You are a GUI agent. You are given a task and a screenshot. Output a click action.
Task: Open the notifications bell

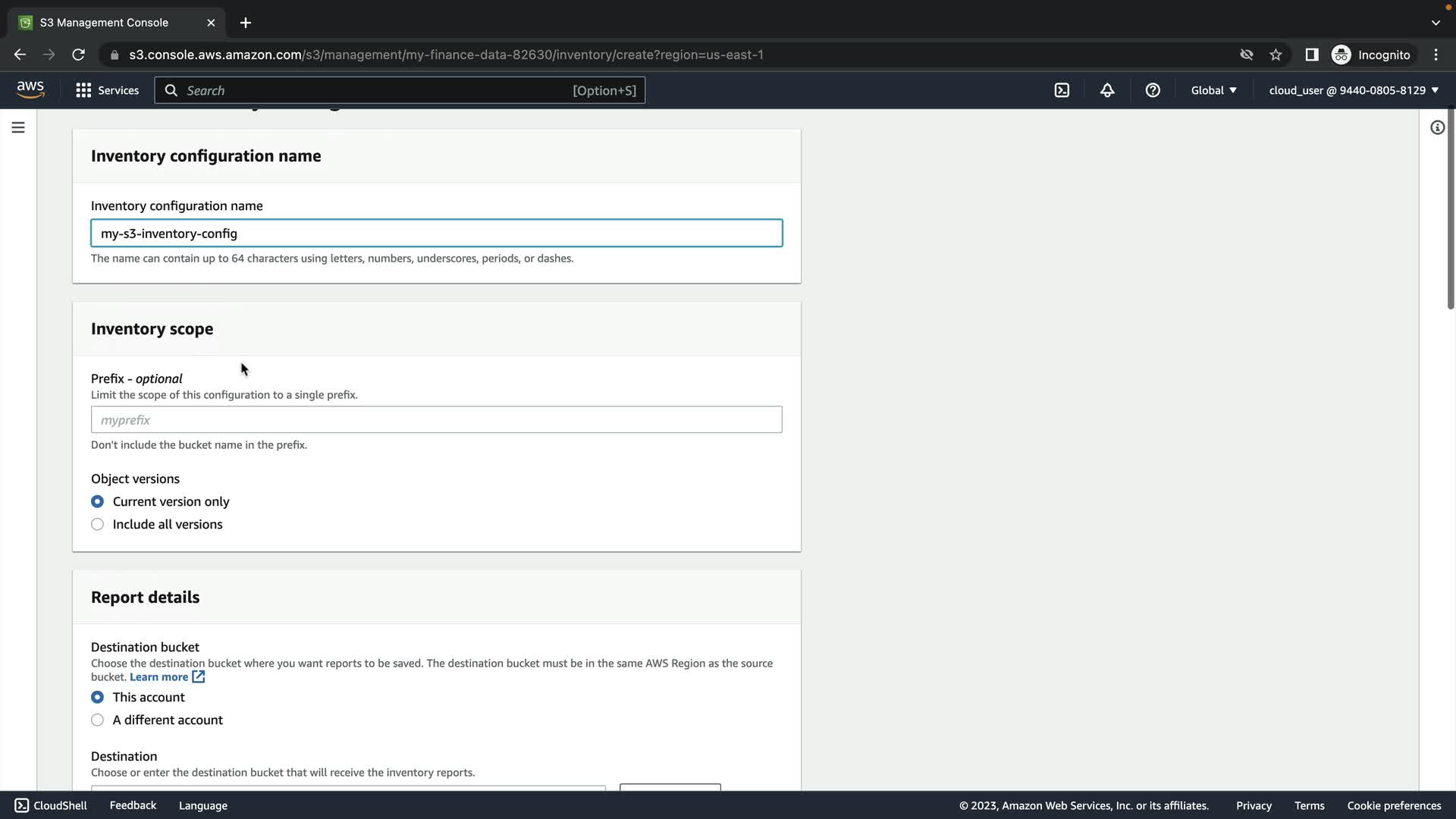point(1107,90)
